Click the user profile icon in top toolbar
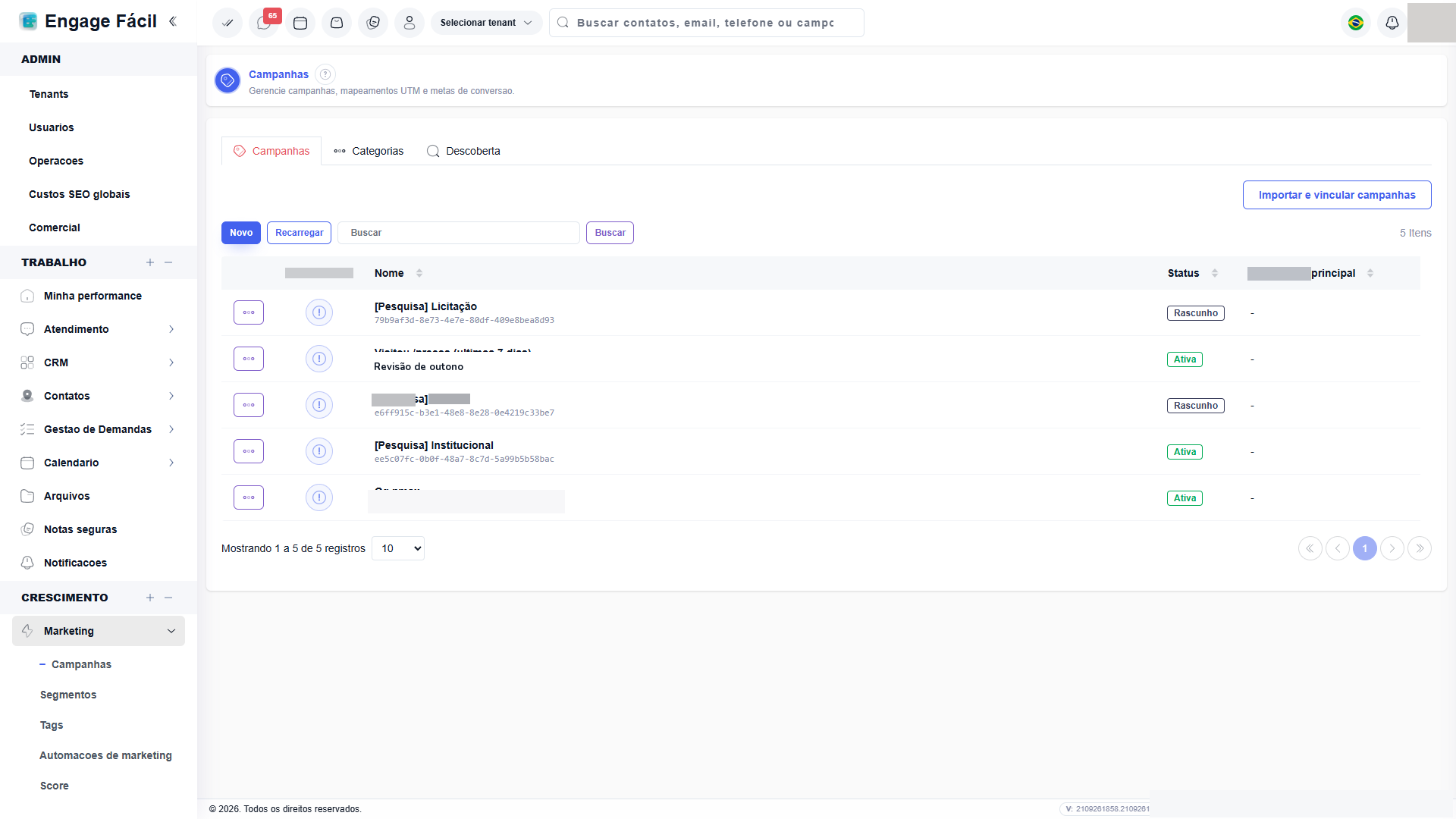 click(x=409, y=23)
